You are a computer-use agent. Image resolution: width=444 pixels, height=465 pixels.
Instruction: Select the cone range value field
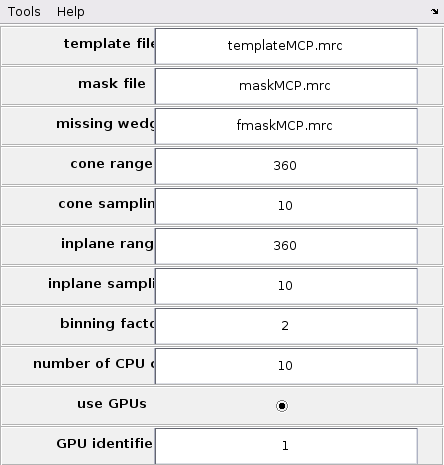286,166
